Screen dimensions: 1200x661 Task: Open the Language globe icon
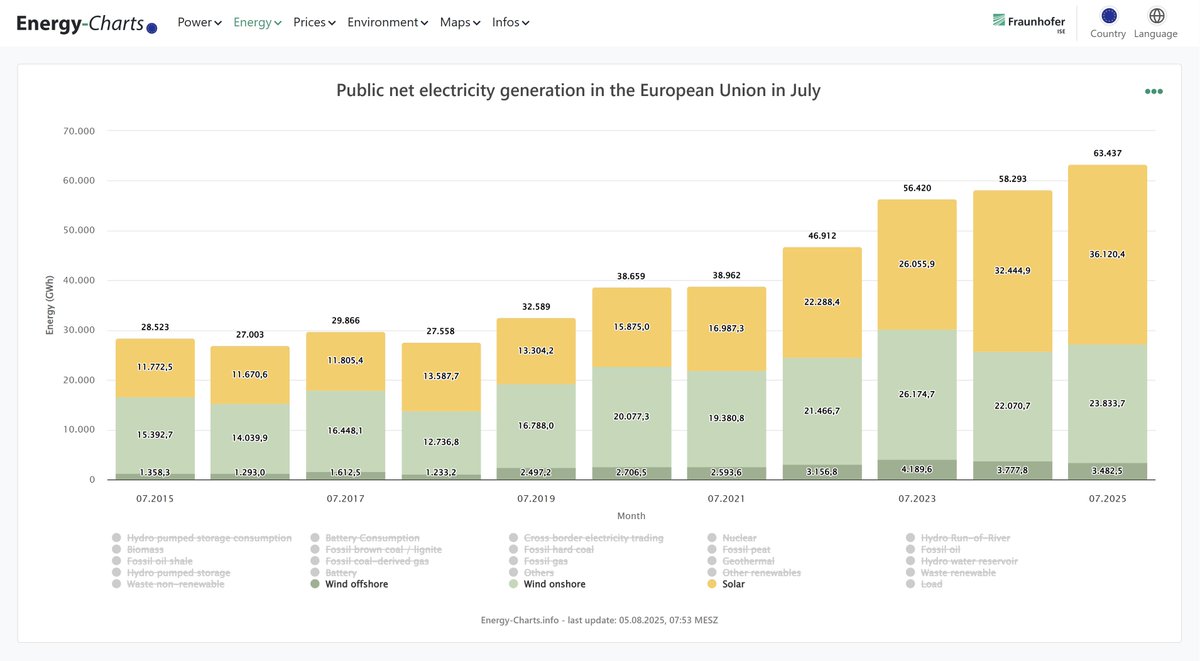tap(1156, 14)
